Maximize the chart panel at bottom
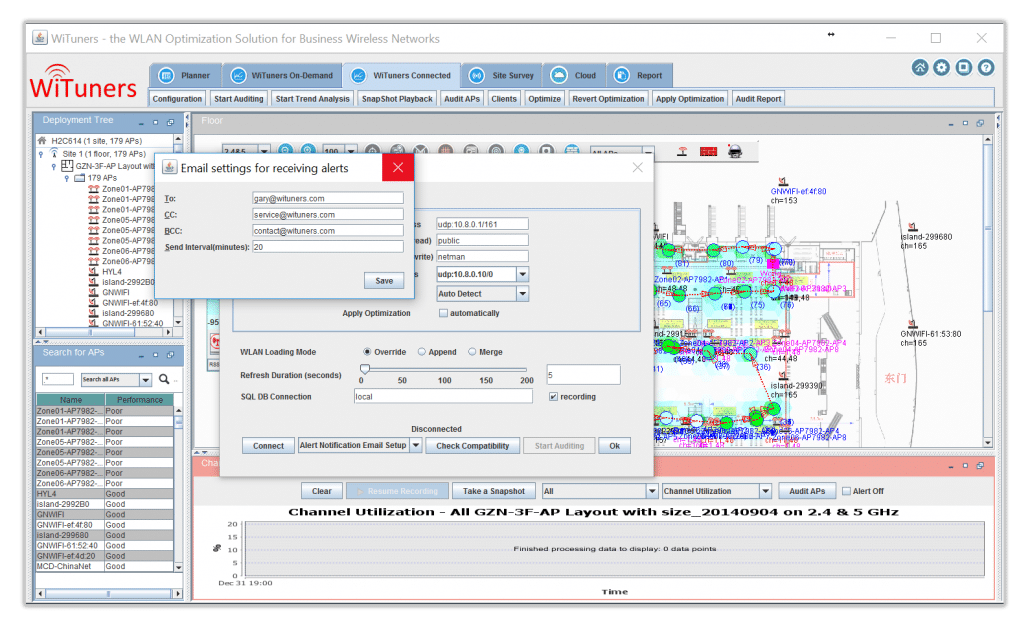 [x=965, y=466]
